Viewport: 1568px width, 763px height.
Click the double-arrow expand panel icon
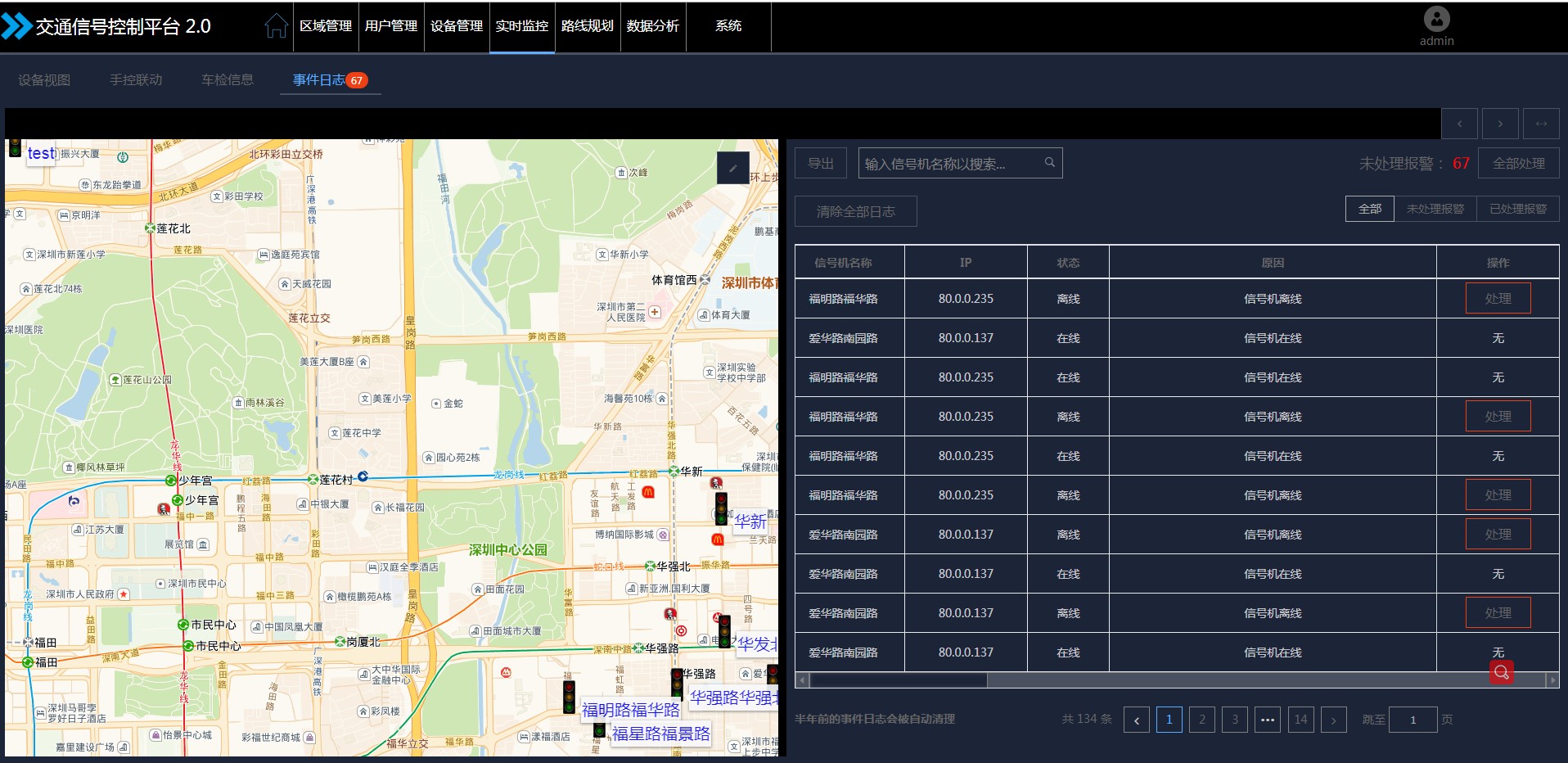click(1541, 124)
